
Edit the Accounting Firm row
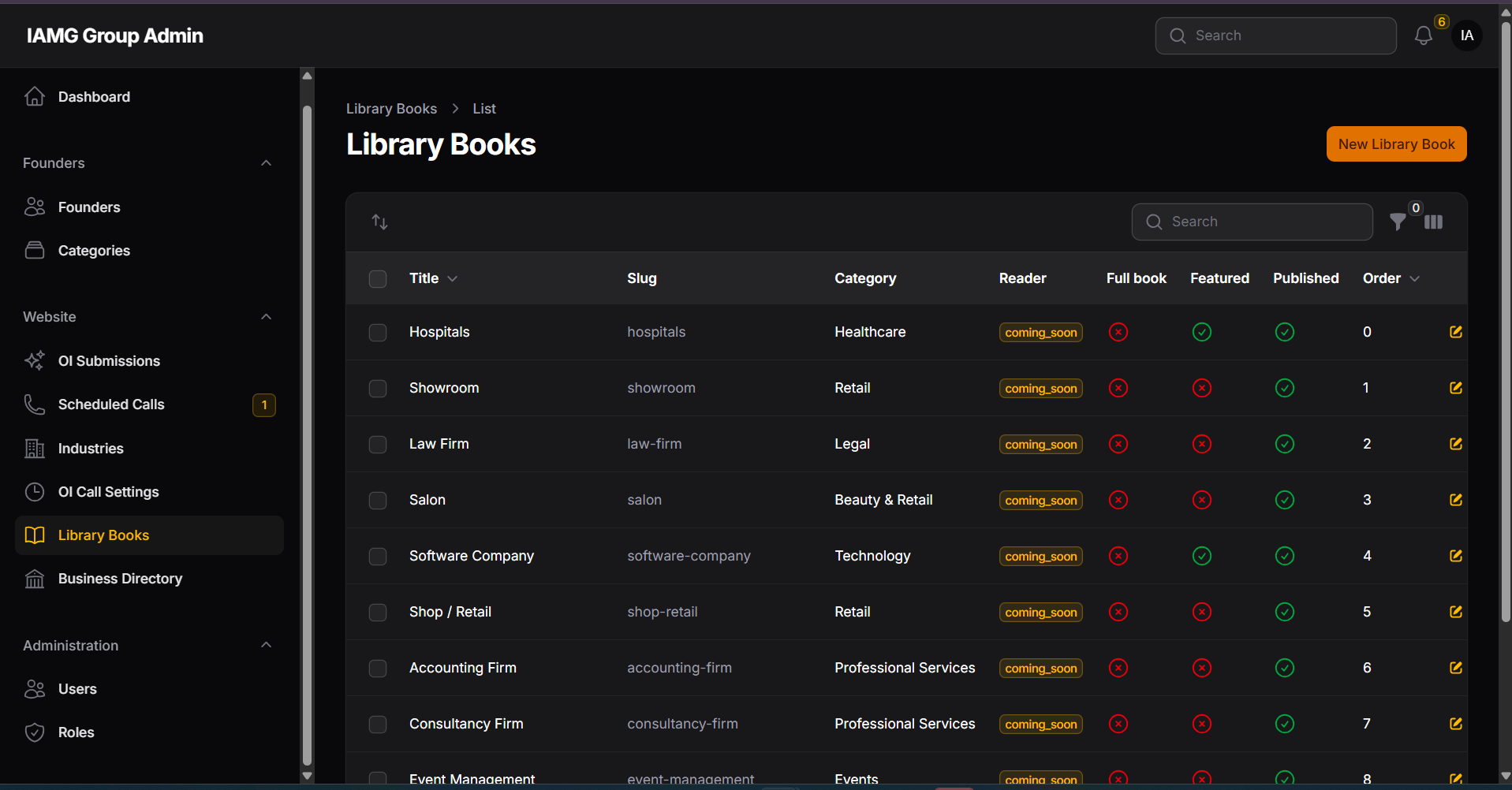(1456, 668)
